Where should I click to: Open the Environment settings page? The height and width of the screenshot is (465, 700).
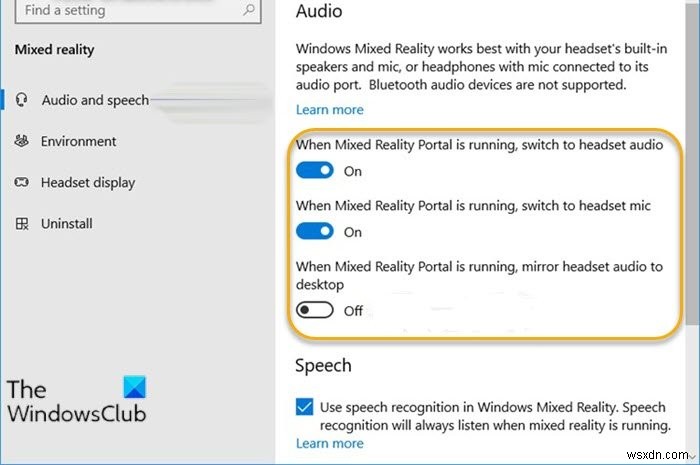(x=137, y=141)
